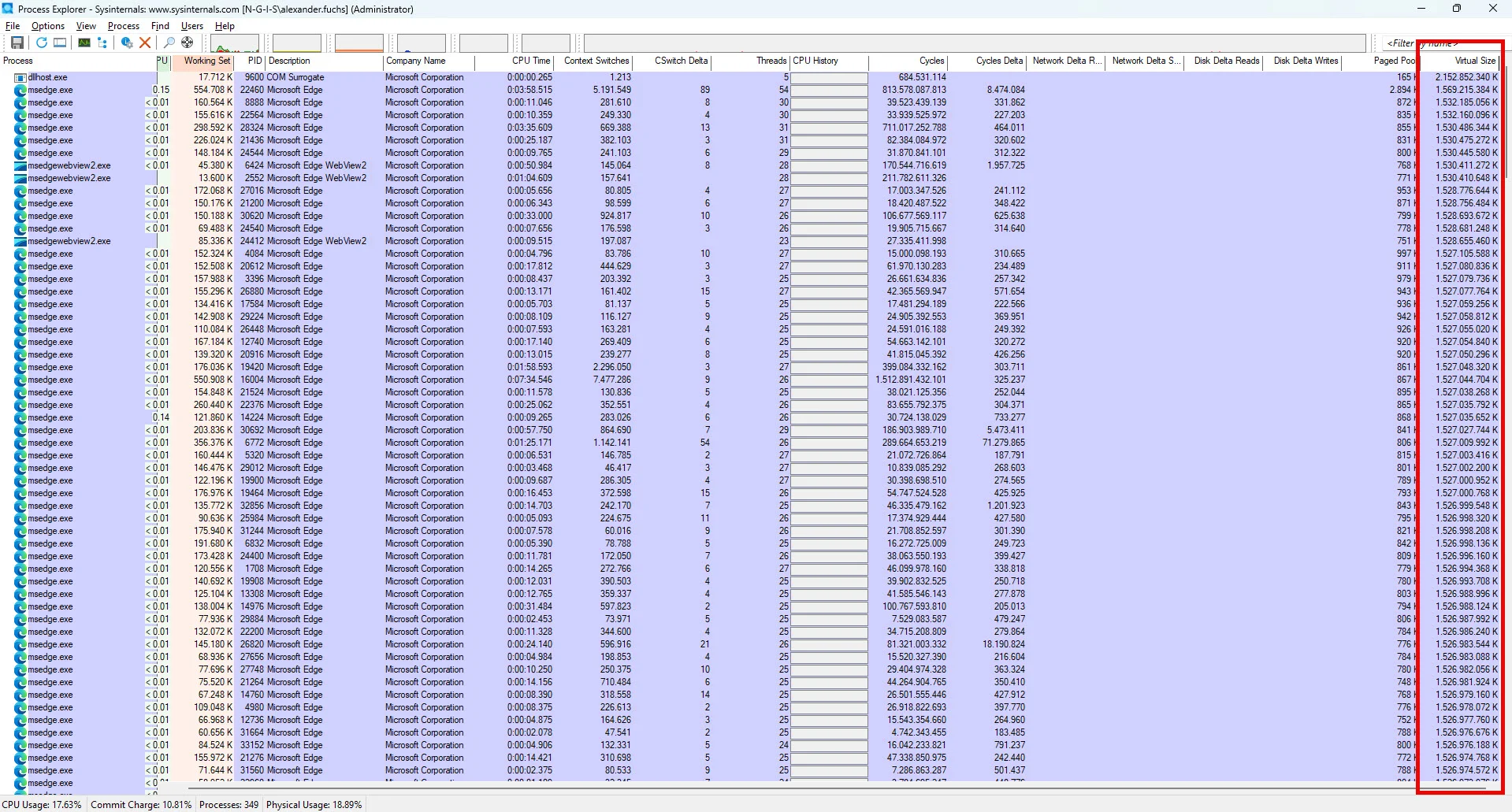
Task: Sort by the Working Set column header
Action: [203, 61]
